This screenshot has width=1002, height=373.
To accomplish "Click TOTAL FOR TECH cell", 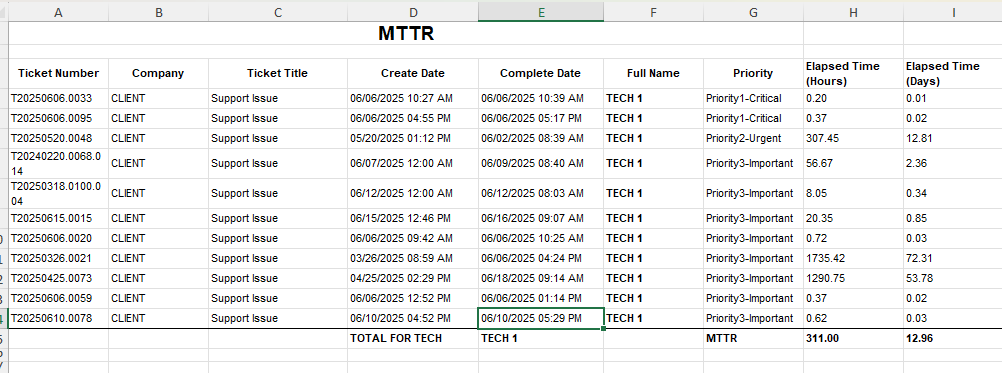I will [x=413, y=339].
